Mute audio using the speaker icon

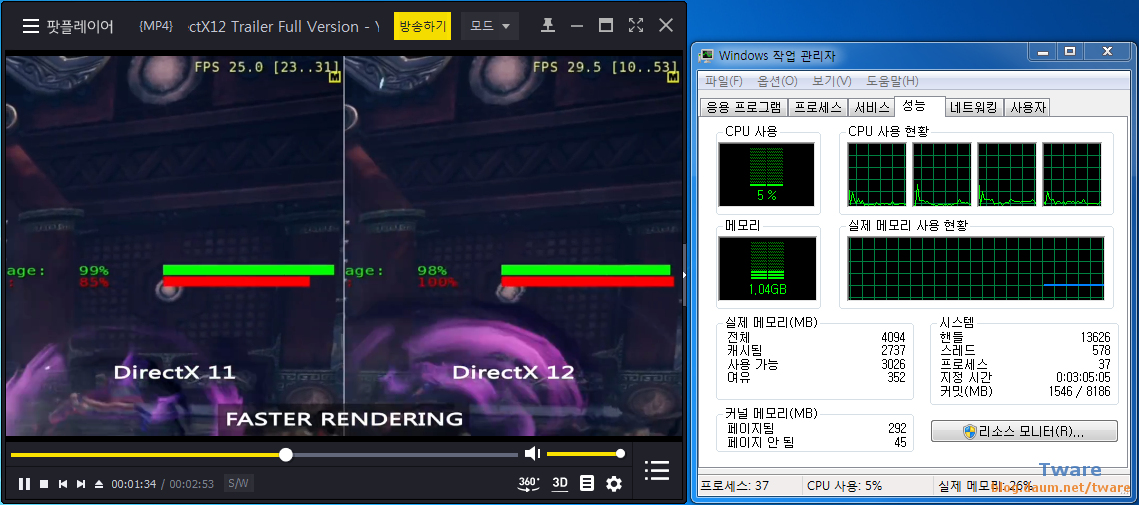tap(532, 454)
